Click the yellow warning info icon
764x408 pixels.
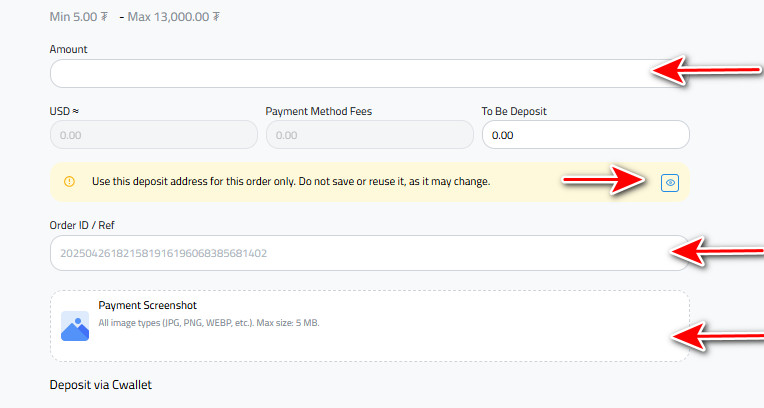69,182
